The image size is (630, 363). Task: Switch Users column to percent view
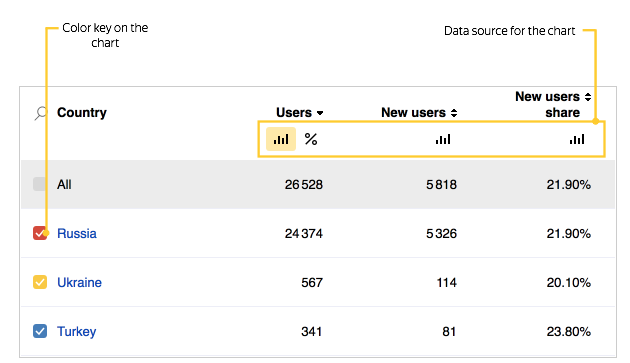[x=311, y=139]
